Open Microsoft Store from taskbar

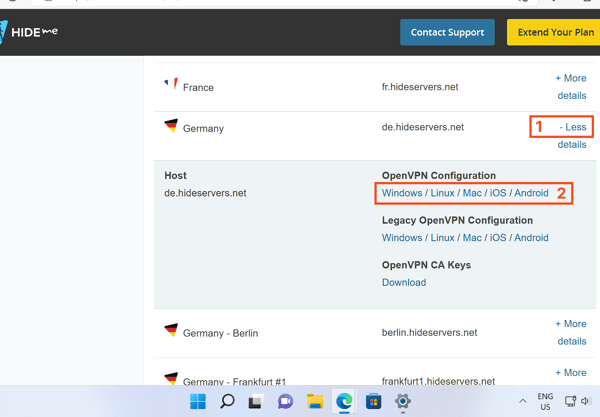(373, 401)
